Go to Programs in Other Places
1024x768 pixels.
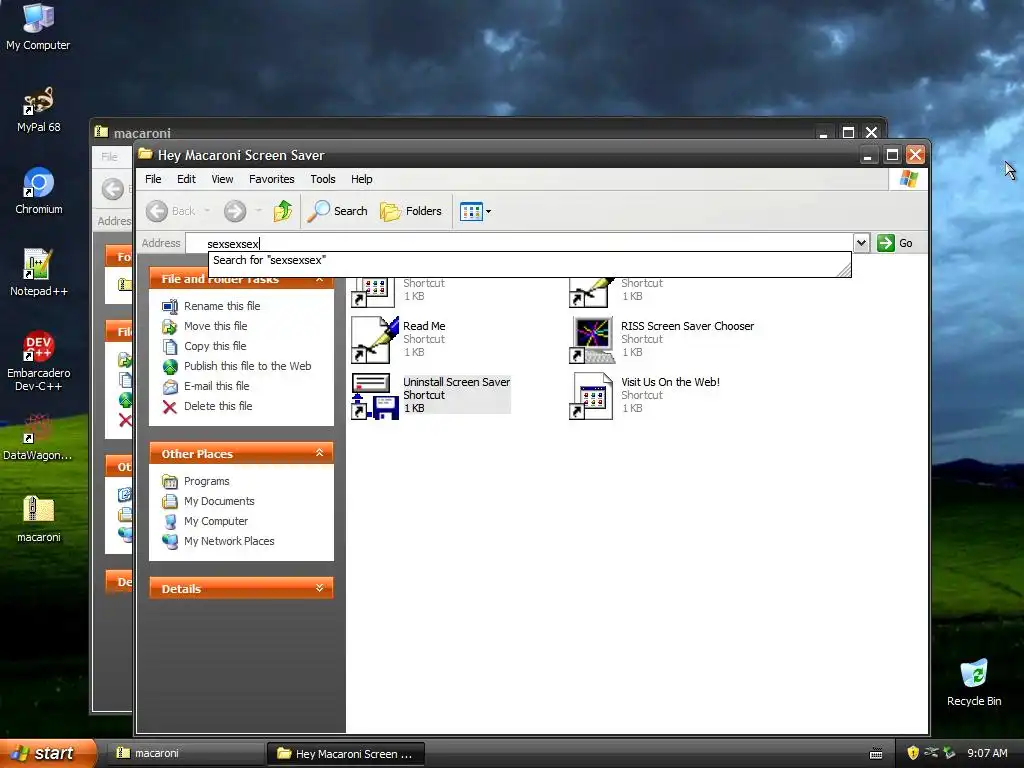[x=206, y=481]
